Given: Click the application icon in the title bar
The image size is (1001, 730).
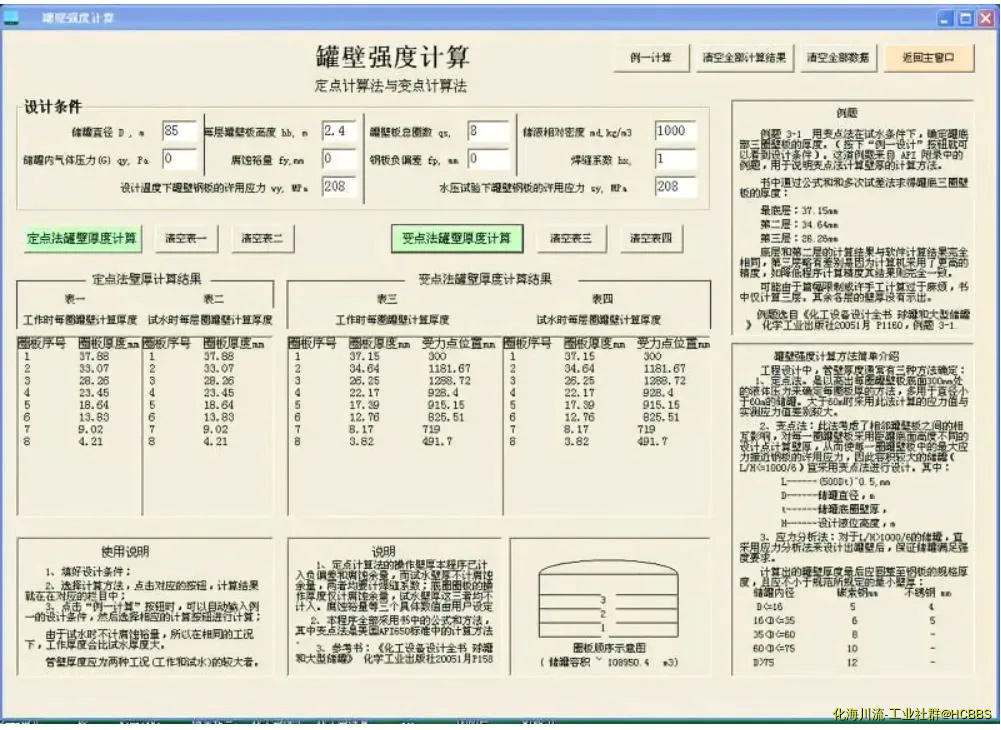Looking at the screenshot, I should click(11, 18).
